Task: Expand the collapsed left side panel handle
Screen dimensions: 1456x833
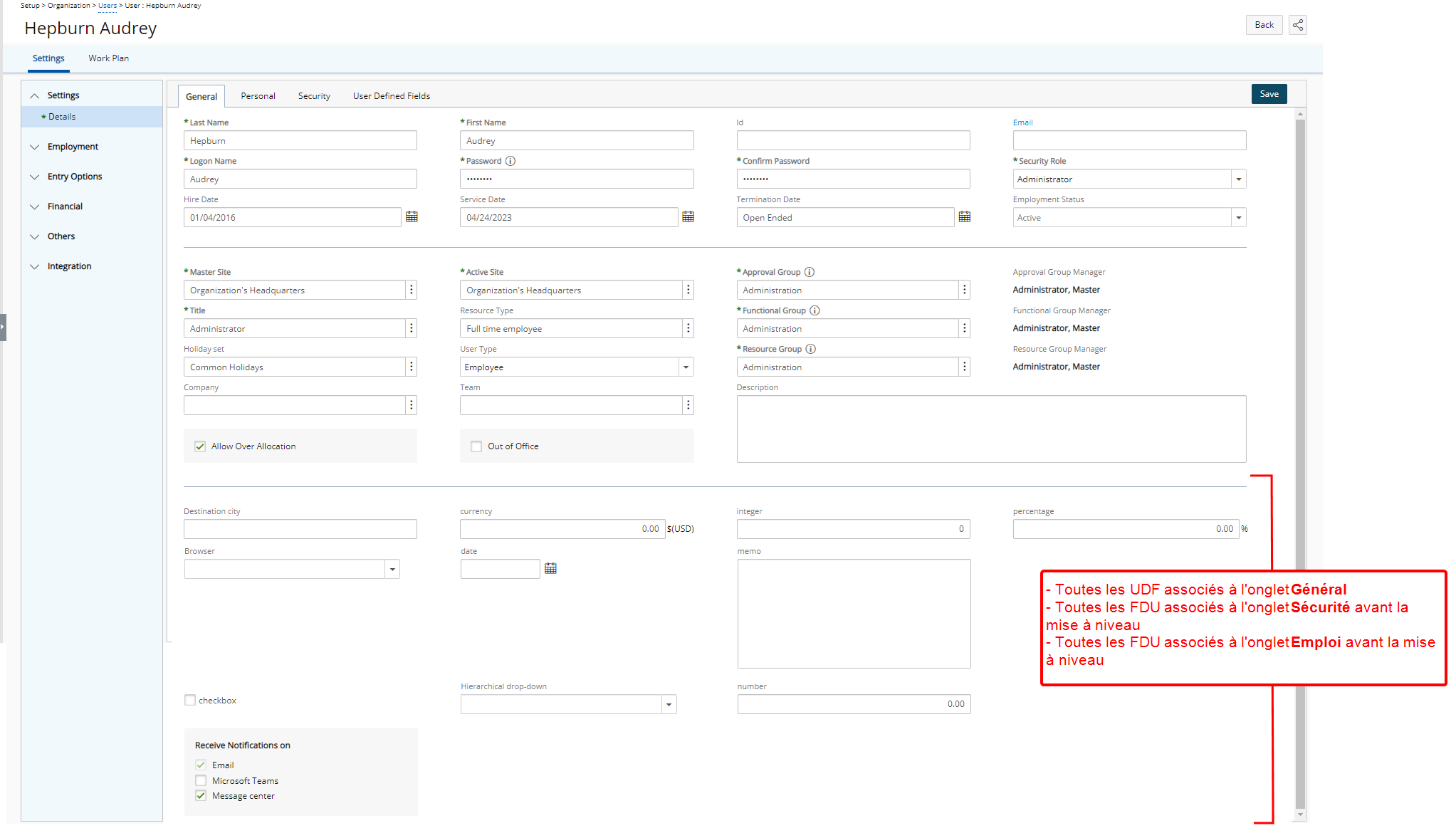Action: (x=3, y=328)
